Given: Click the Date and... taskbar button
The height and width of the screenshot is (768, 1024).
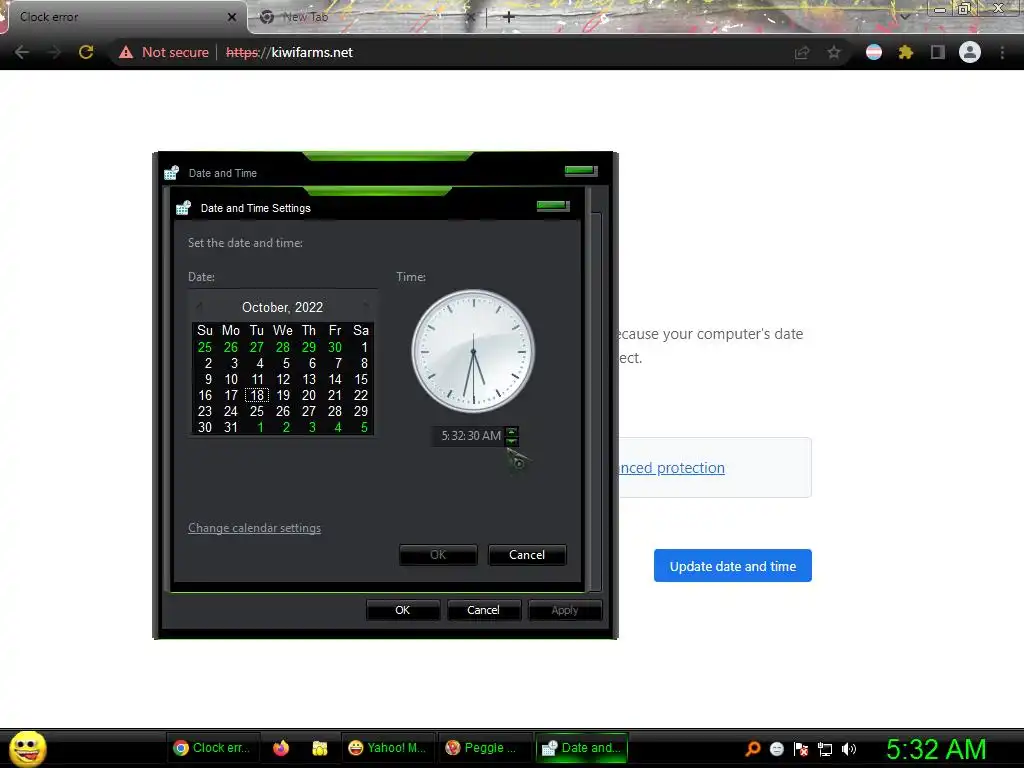Looking at the screenshot, I should (x=582, y=748).
